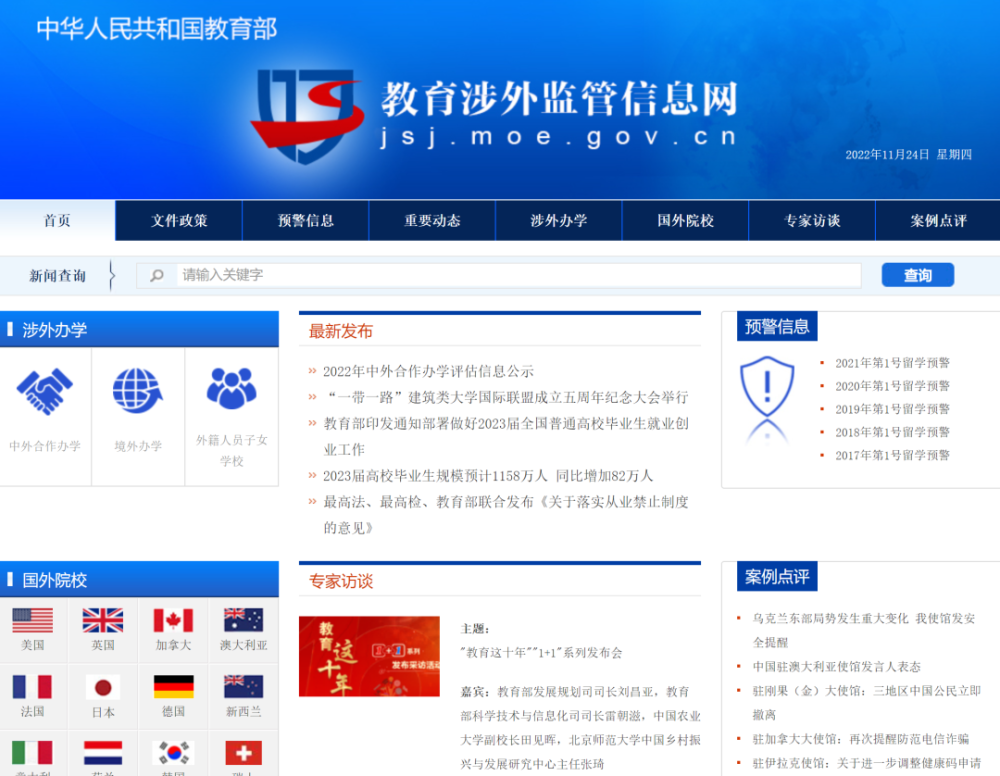Open 重要动态 navigation tab

click(x=432, y=221)
